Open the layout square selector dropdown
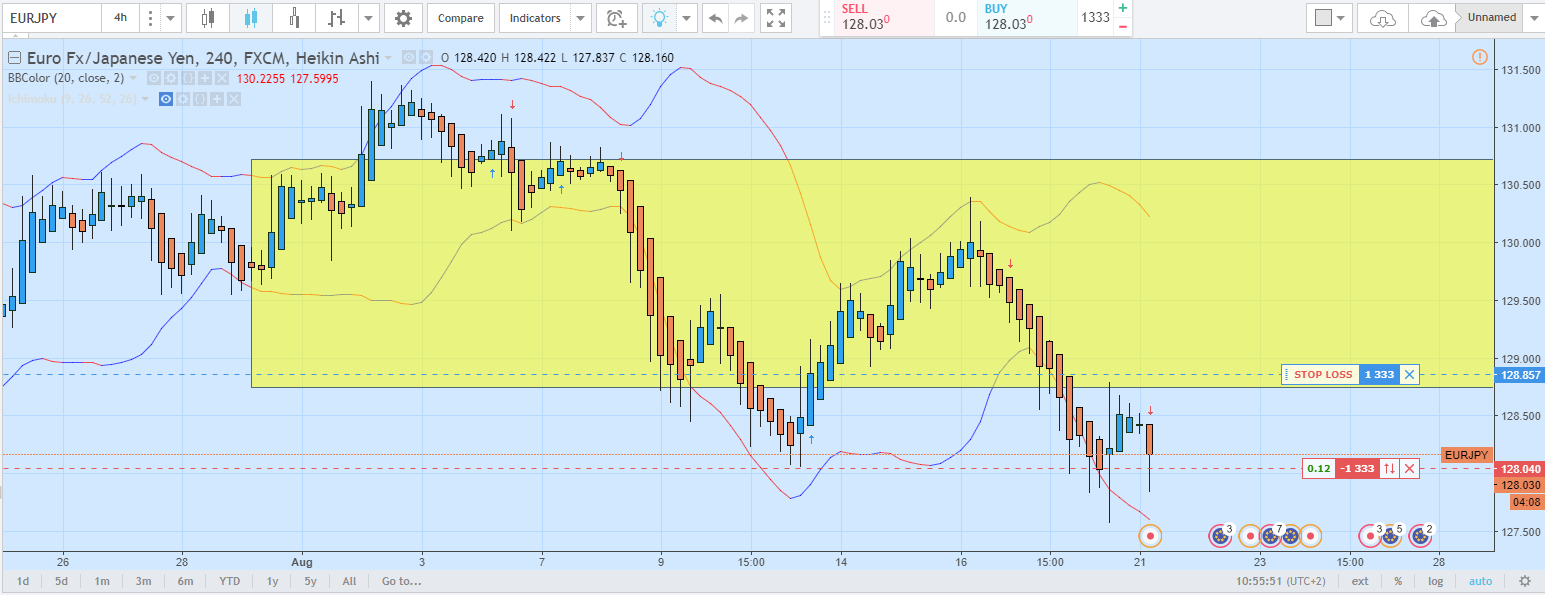 (1330, 18)
